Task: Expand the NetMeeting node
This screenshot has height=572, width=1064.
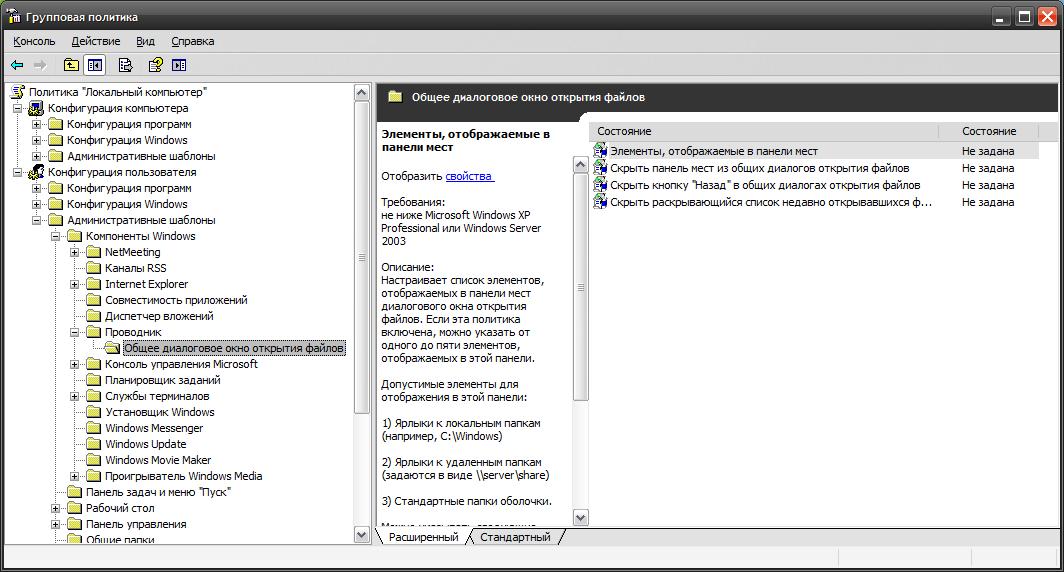Action: pyautogui.click(x=75, y=252)
